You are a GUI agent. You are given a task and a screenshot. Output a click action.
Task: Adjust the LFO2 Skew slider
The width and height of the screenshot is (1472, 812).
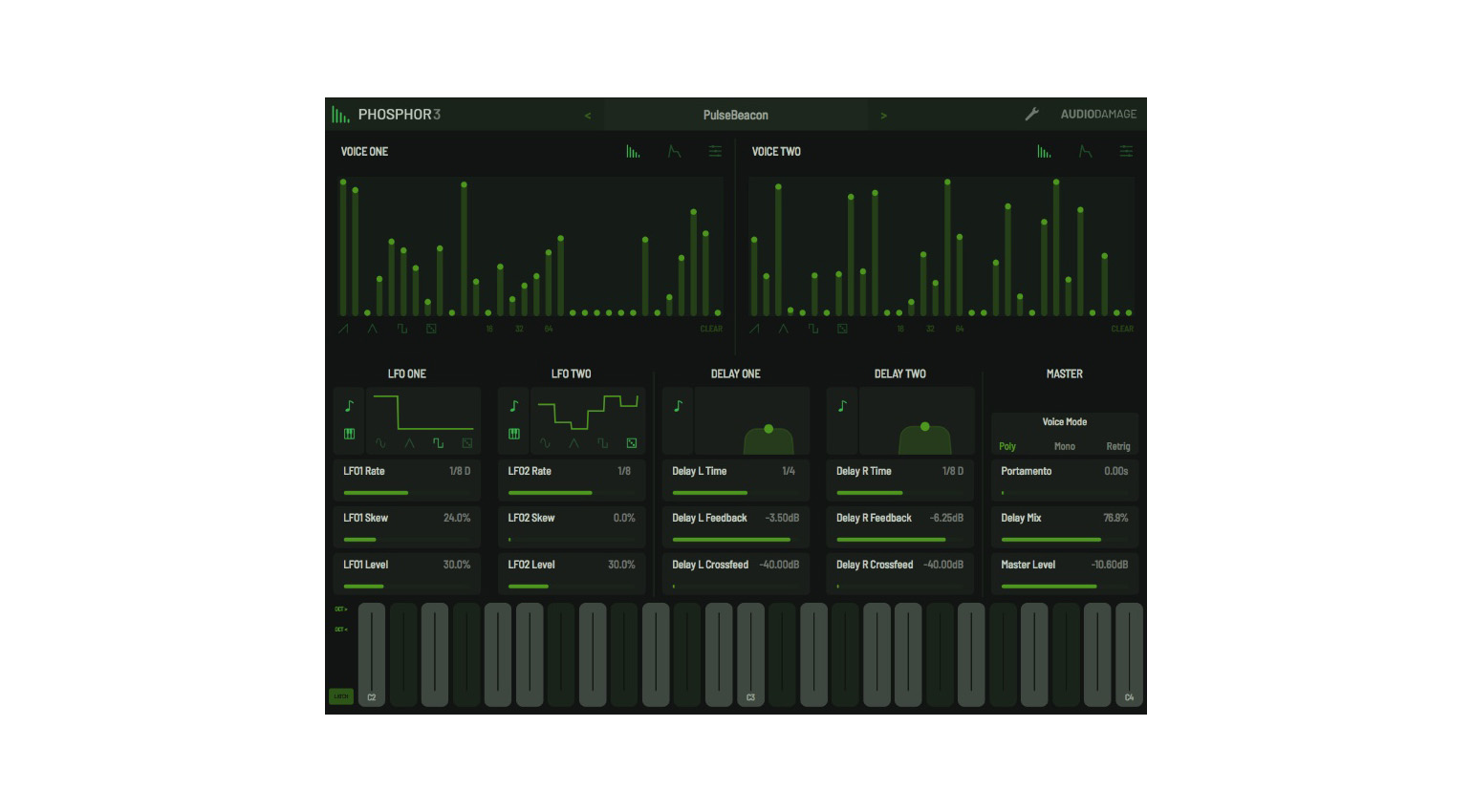pos(572,540)
